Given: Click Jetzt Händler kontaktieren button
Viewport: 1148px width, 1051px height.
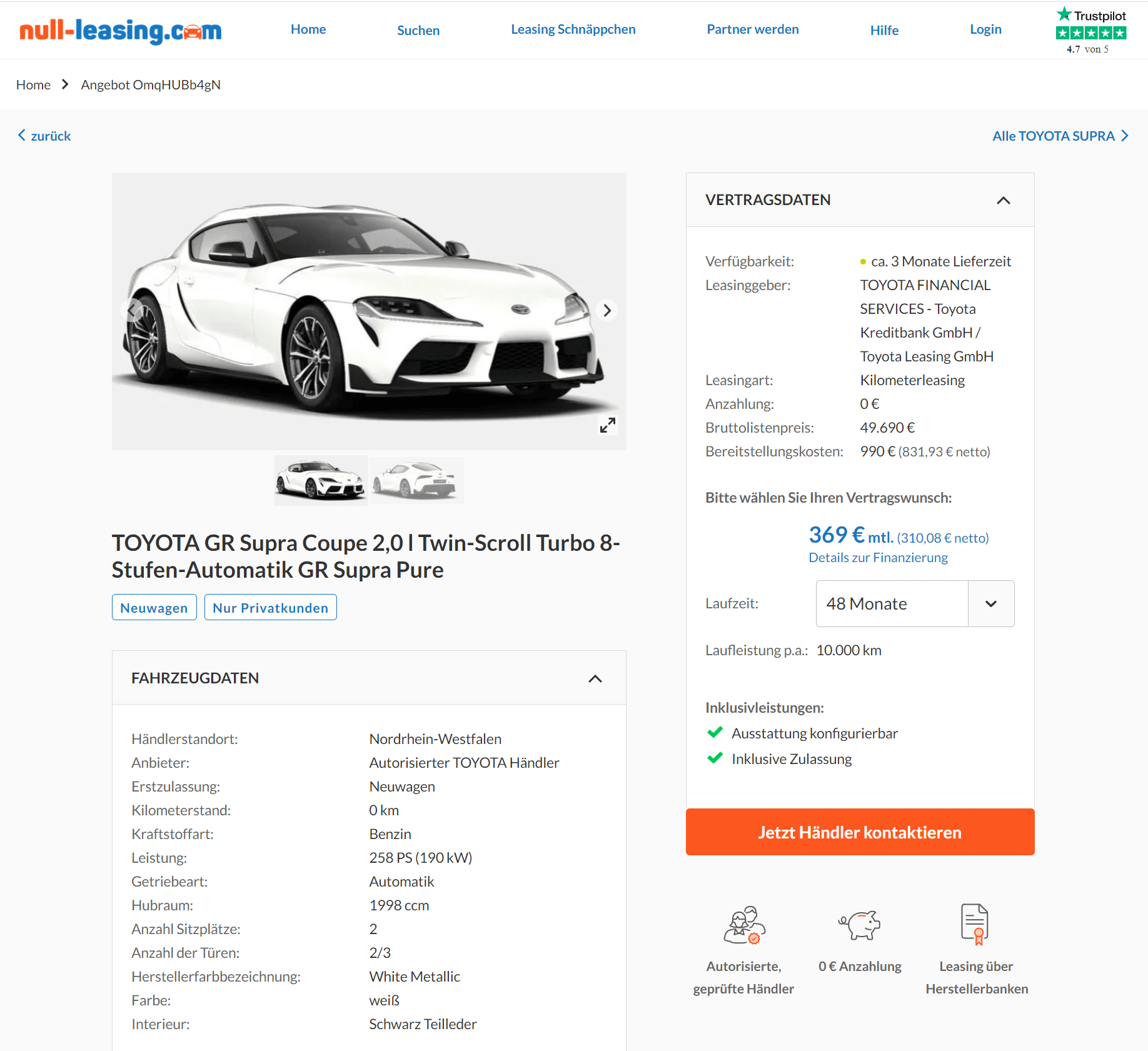Looking at the screenshot, I should point(860,832).
